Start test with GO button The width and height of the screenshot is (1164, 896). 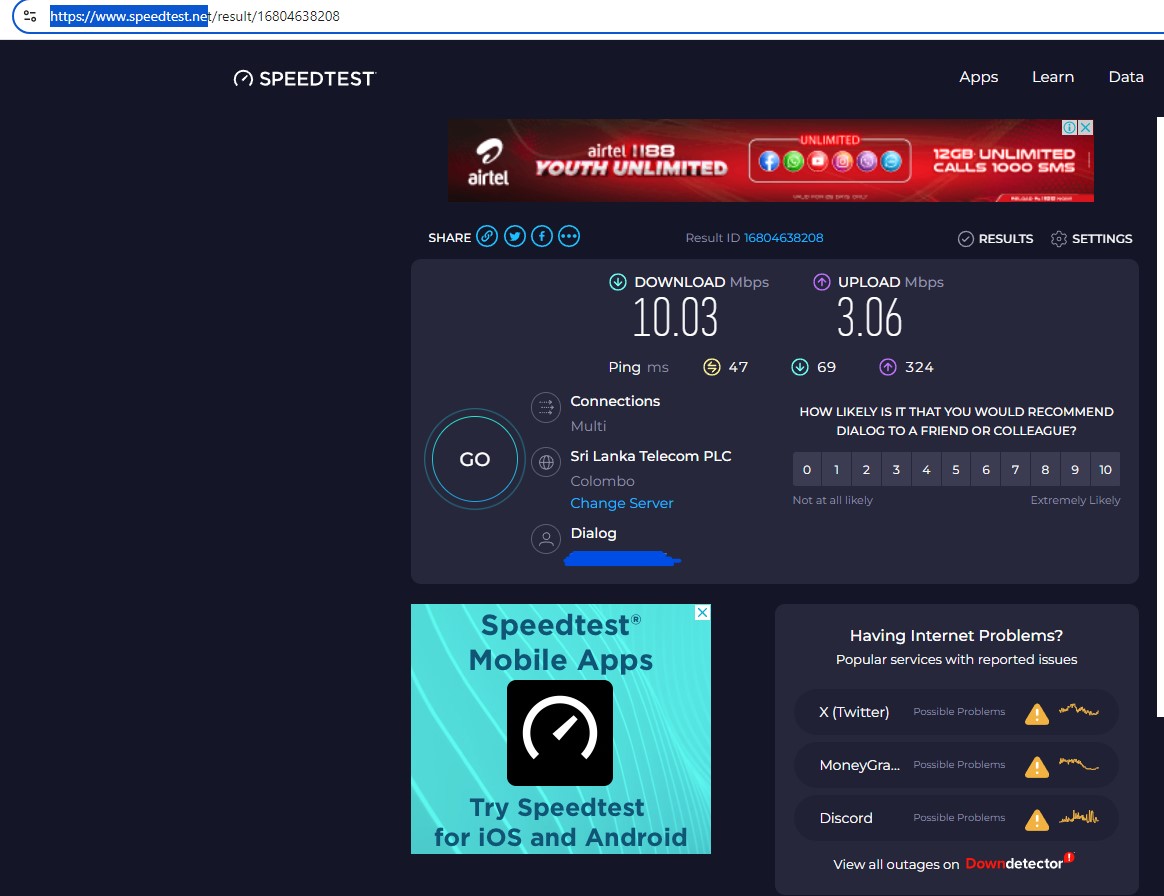tap(474, 459)
